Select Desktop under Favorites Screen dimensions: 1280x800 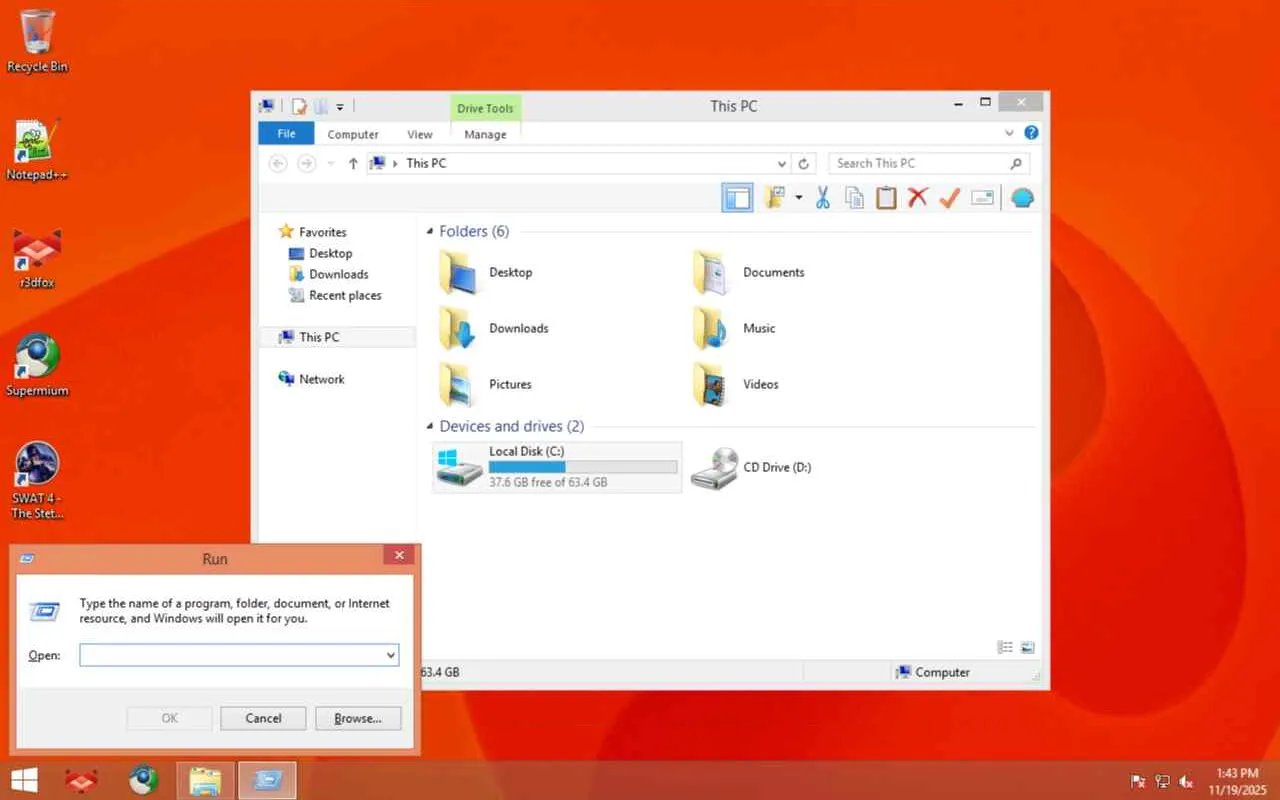(330, 253)
